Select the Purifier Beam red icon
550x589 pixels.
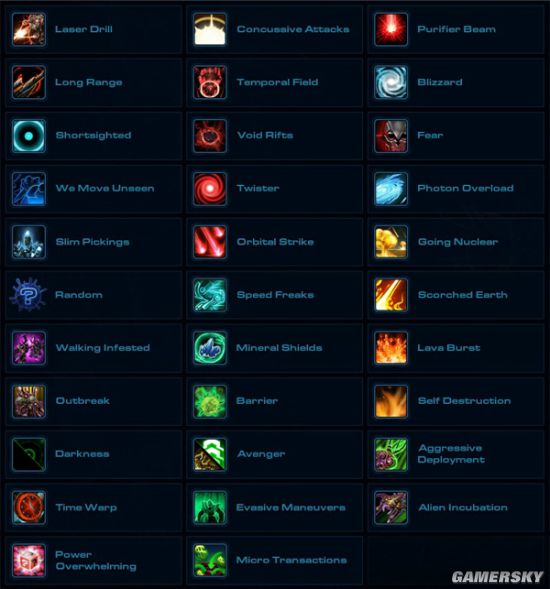coord(391,29)
